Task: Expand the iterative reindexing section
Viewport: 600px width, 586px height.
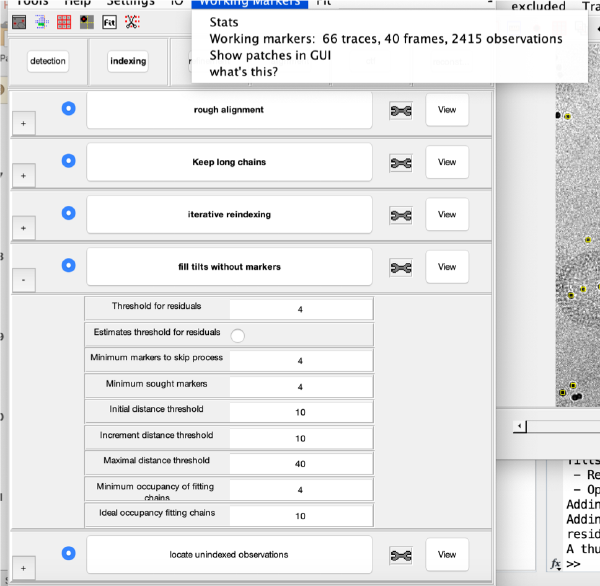Action: tap(24, 228)
